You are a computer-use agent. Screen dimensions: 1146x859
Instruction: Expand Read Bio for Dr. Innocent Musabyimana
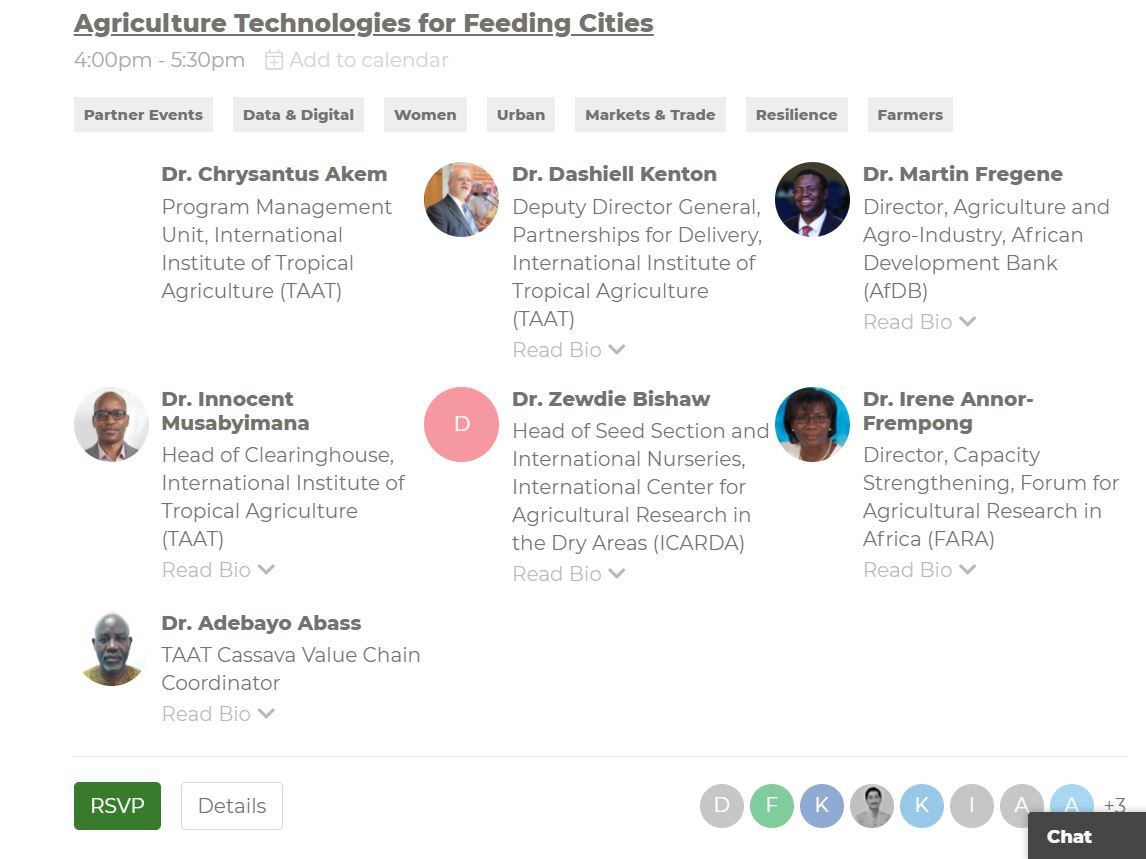218,570
